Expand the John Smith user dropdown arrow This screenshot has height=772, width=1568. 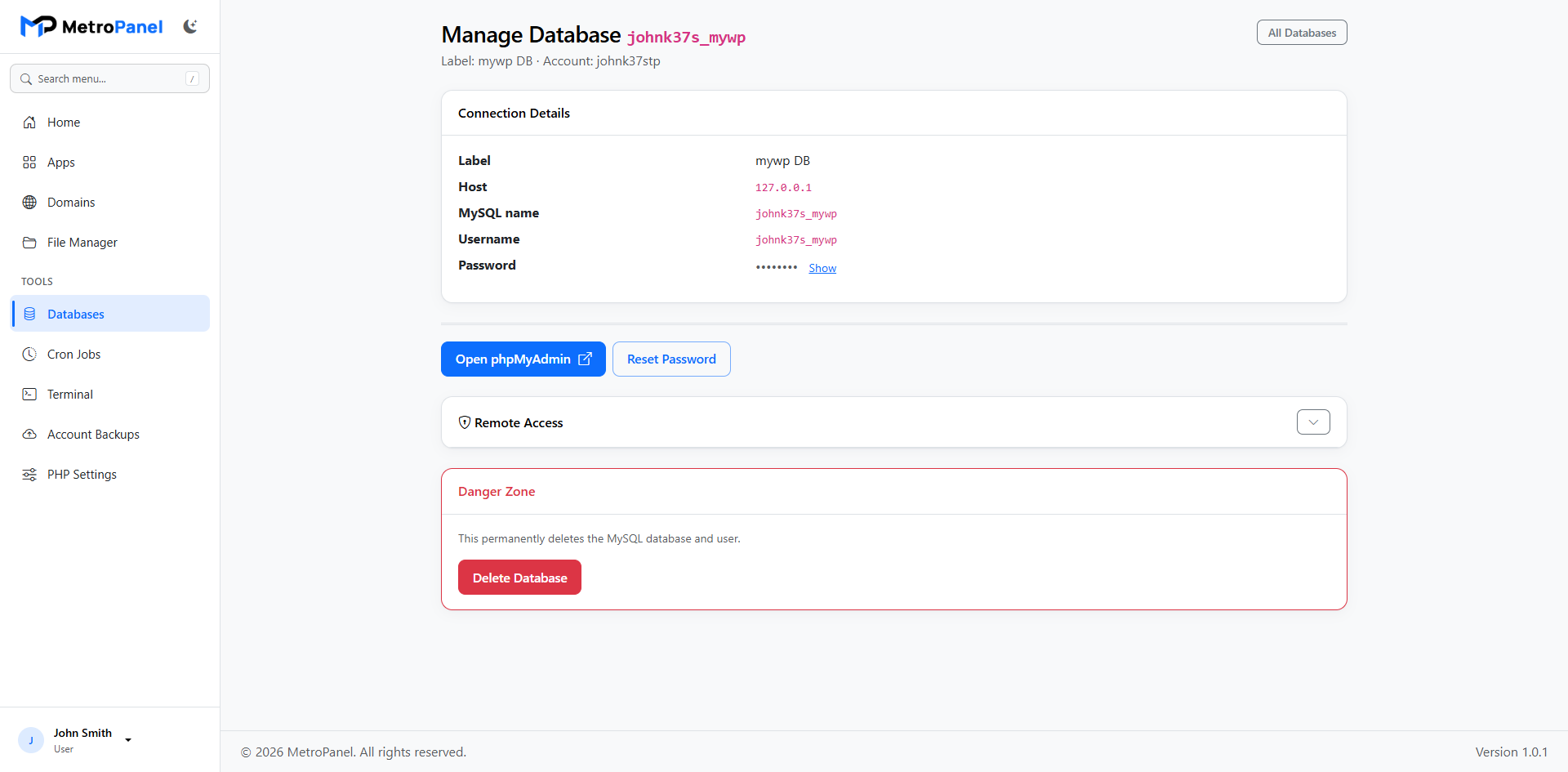[x=128, y=740]
